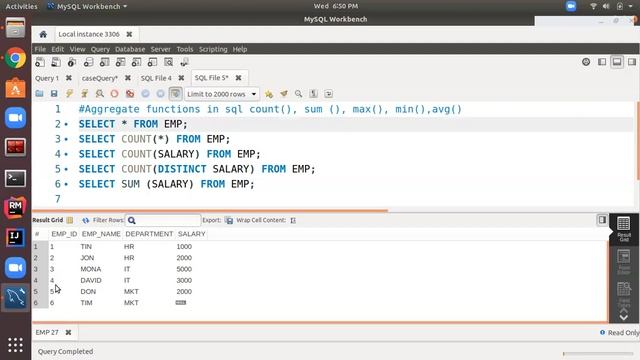Open the Scripting menu
The width and height of the screenshot is (640, 360).
point(213,49)
